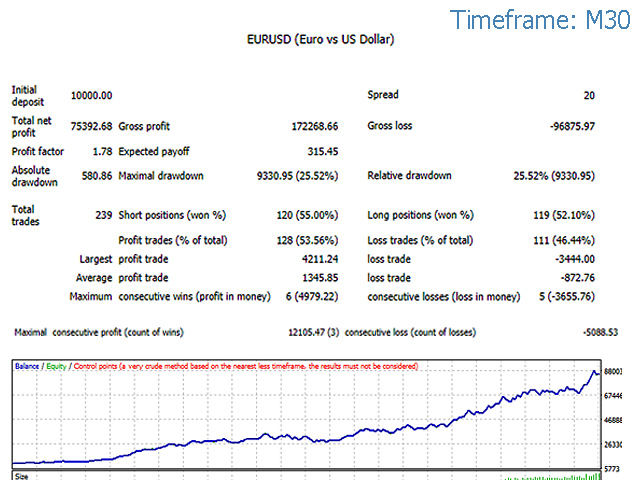Select the profit factor value 1.78
The height and width of the screenshot is (480, 640).
pyautogui.click(x=102, y=152)
